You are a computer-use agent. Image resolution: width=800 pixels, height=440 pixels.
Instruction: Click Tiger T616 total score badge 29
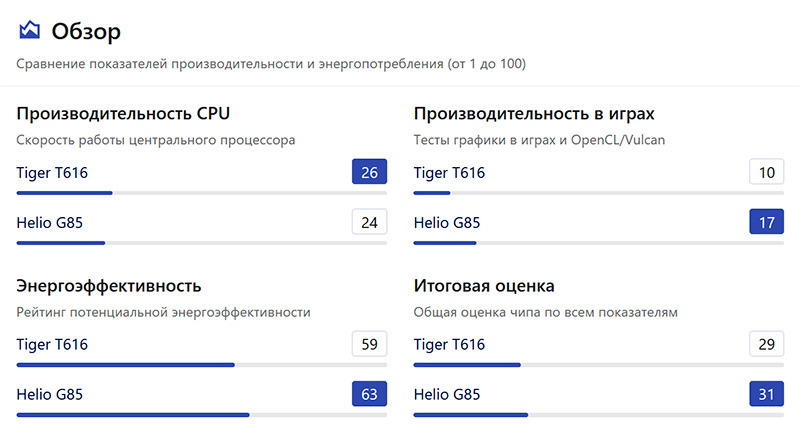[767, 345]
